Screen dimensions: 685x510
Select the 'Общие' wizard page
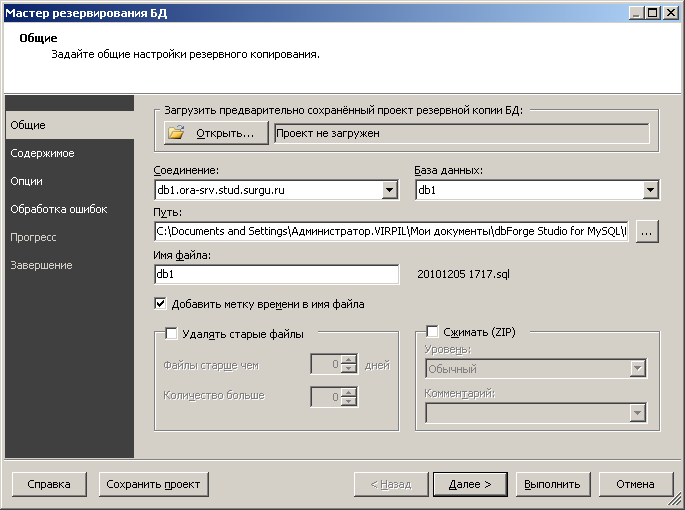69,125
